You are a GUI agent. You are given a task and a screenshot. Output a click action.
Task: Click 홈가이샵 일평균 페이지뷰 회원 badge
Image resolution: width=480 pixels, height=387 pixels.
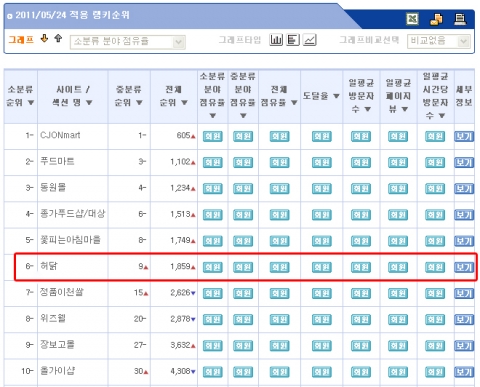398,372
